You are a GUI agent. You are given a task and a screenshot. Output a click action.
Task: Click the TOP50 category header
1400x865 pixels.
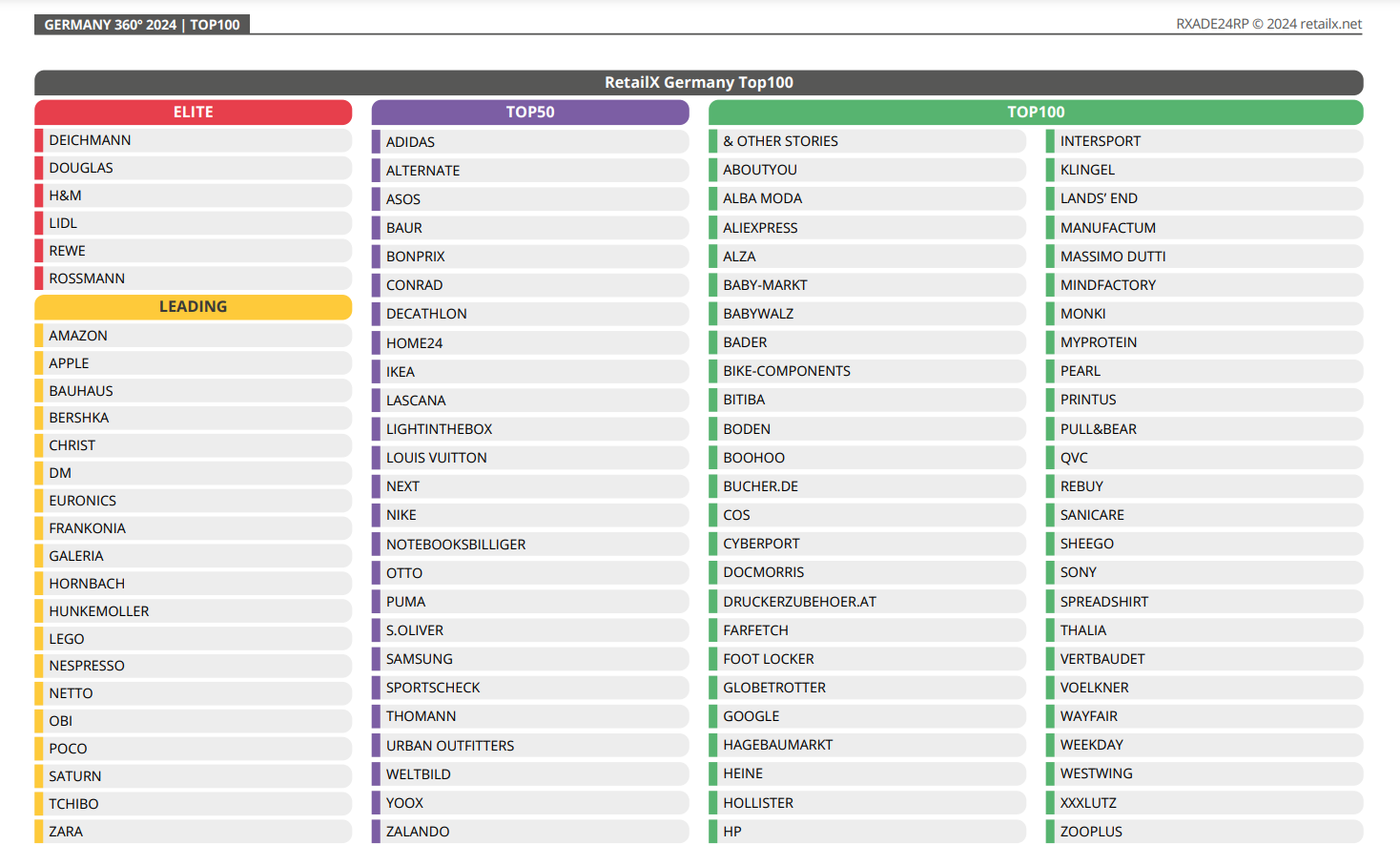pyautogui.click(x=530, y=113)
